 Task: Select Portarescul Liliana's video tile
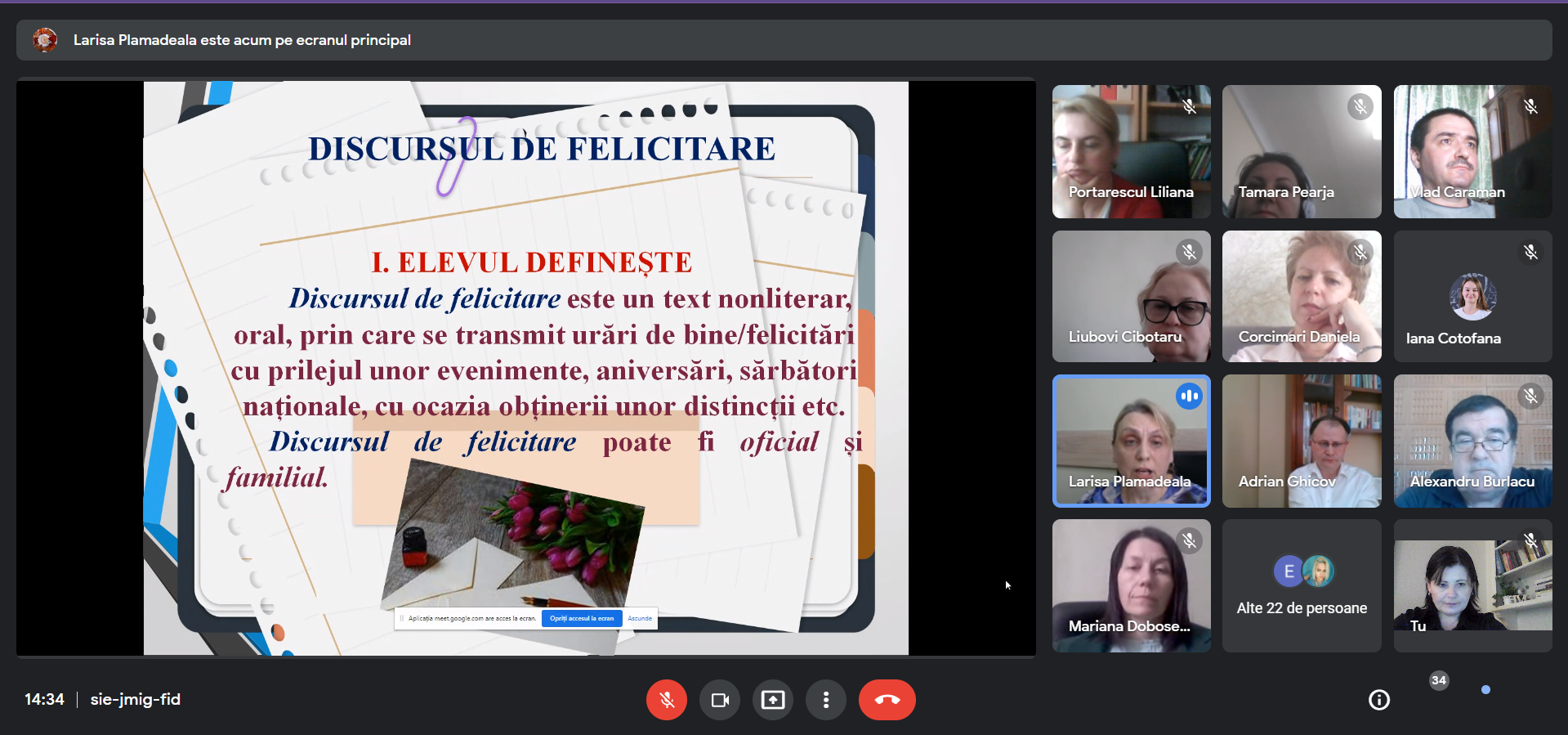[1131, 151]
